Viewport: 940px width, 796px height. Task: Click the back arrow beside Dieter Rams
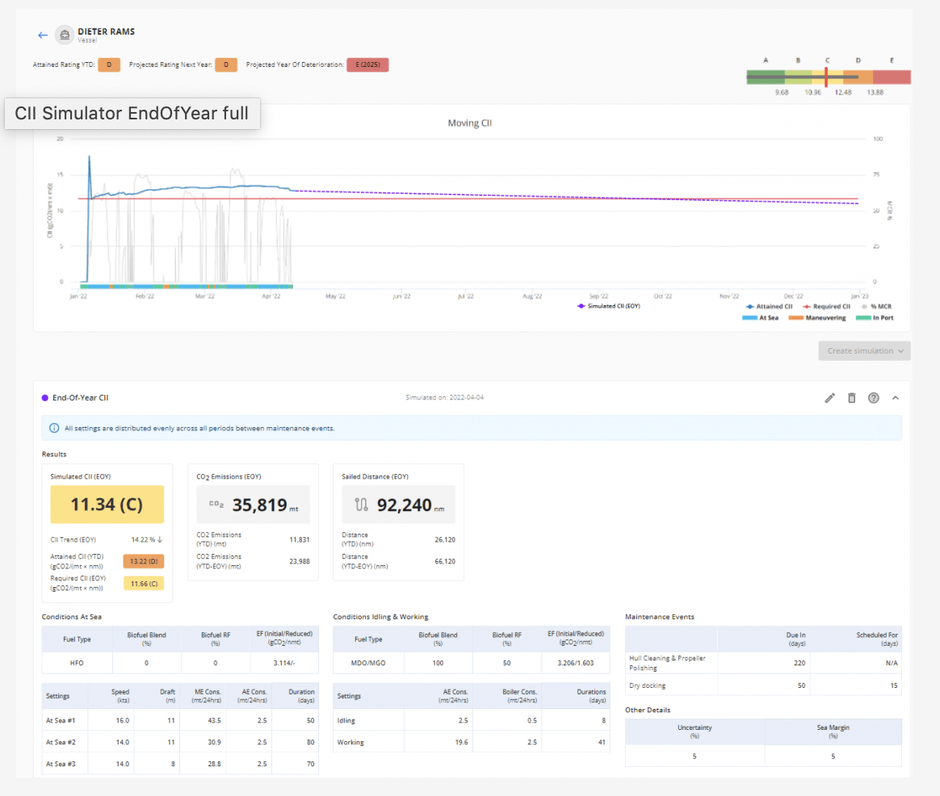point(42,35)
